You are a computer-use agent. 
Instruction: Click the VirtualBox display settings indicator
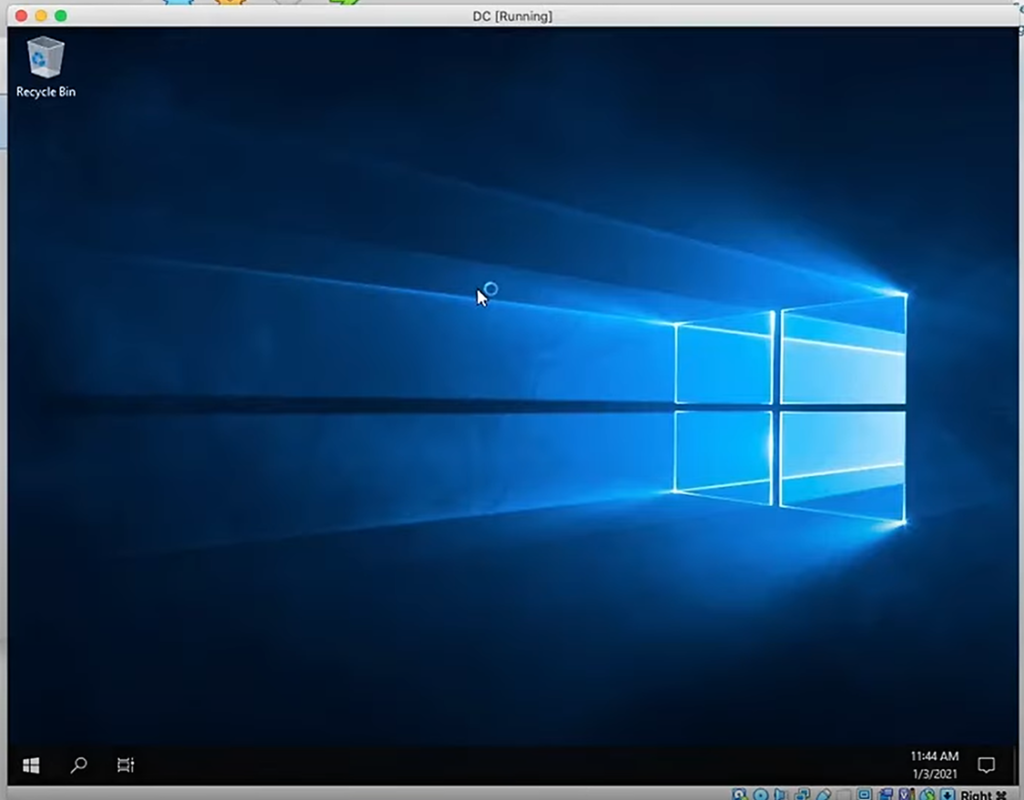(x=865, y=796)
